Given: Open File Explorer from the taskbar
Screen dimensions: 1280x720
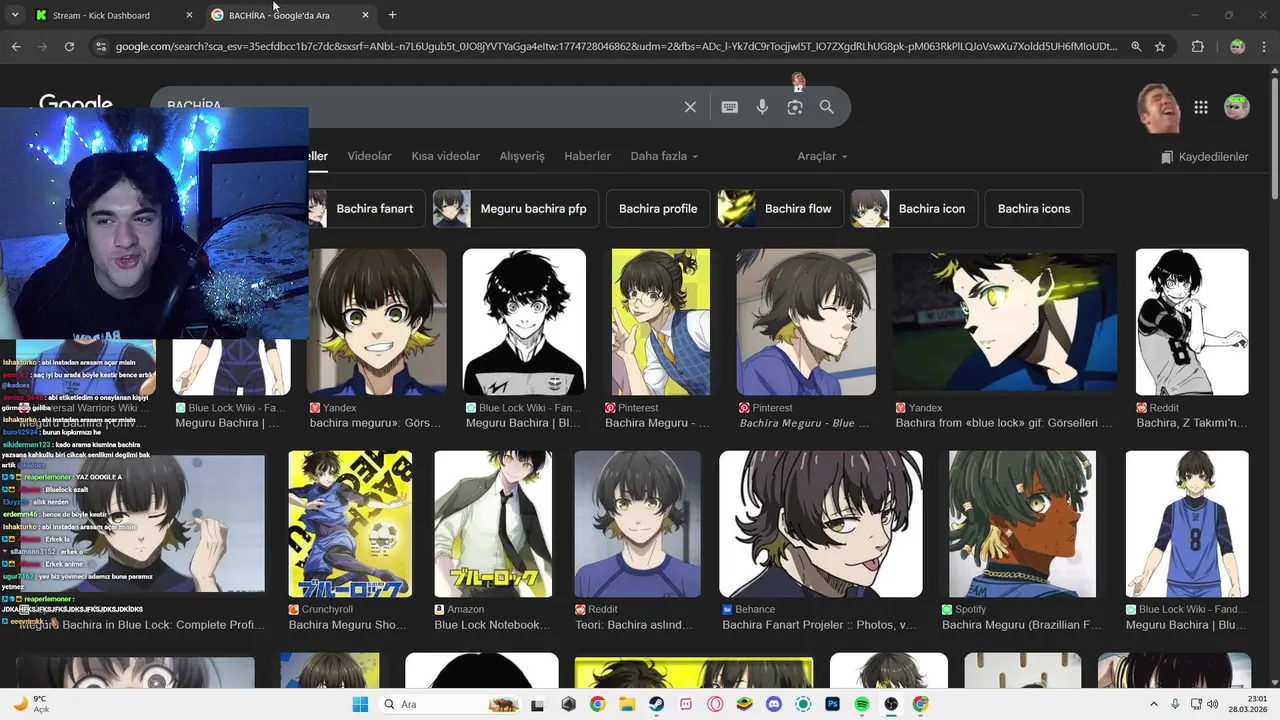Looking at the screenshot, I should 626,704.
